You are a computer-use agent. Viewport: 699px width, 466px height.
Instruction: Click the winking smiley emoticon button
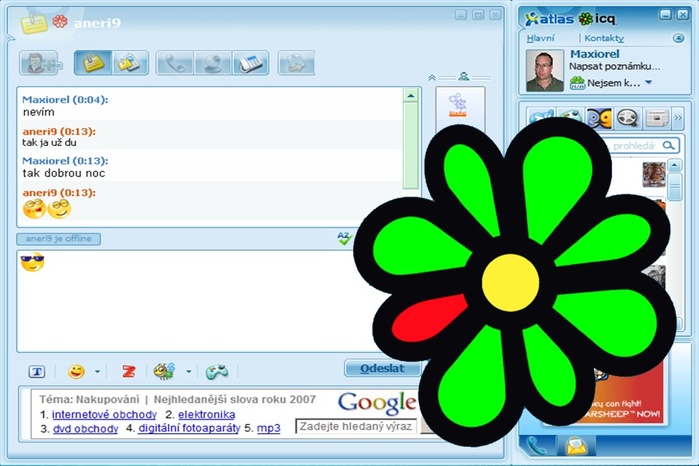76,371
